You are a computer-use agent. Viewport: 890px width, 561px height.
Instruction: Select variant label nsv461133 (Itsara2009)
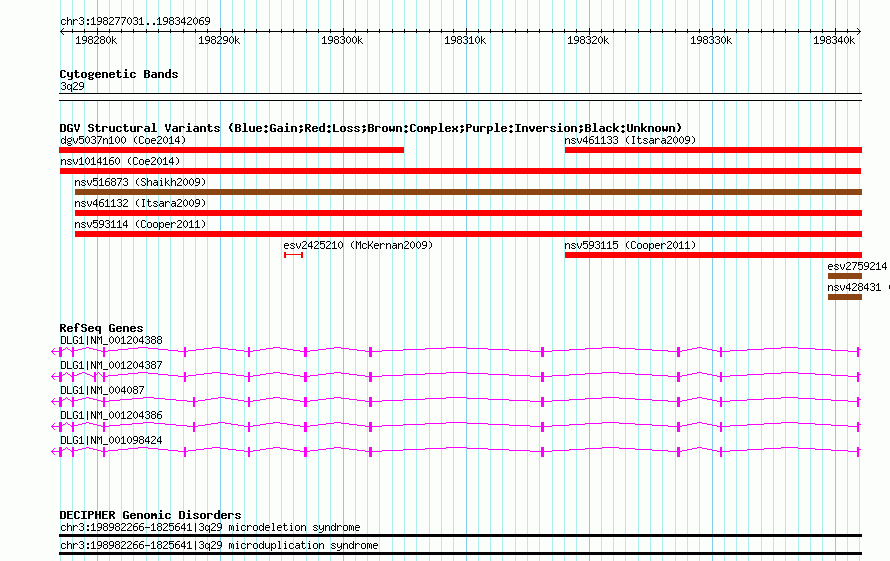(x=630, y=140)
